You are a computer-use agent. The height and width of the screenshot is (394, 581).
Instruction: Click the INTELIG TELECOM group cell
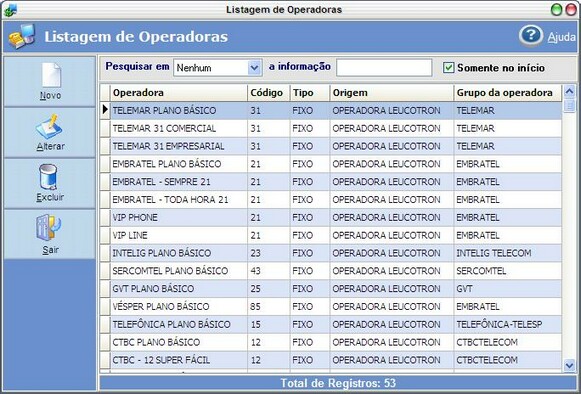508,253
